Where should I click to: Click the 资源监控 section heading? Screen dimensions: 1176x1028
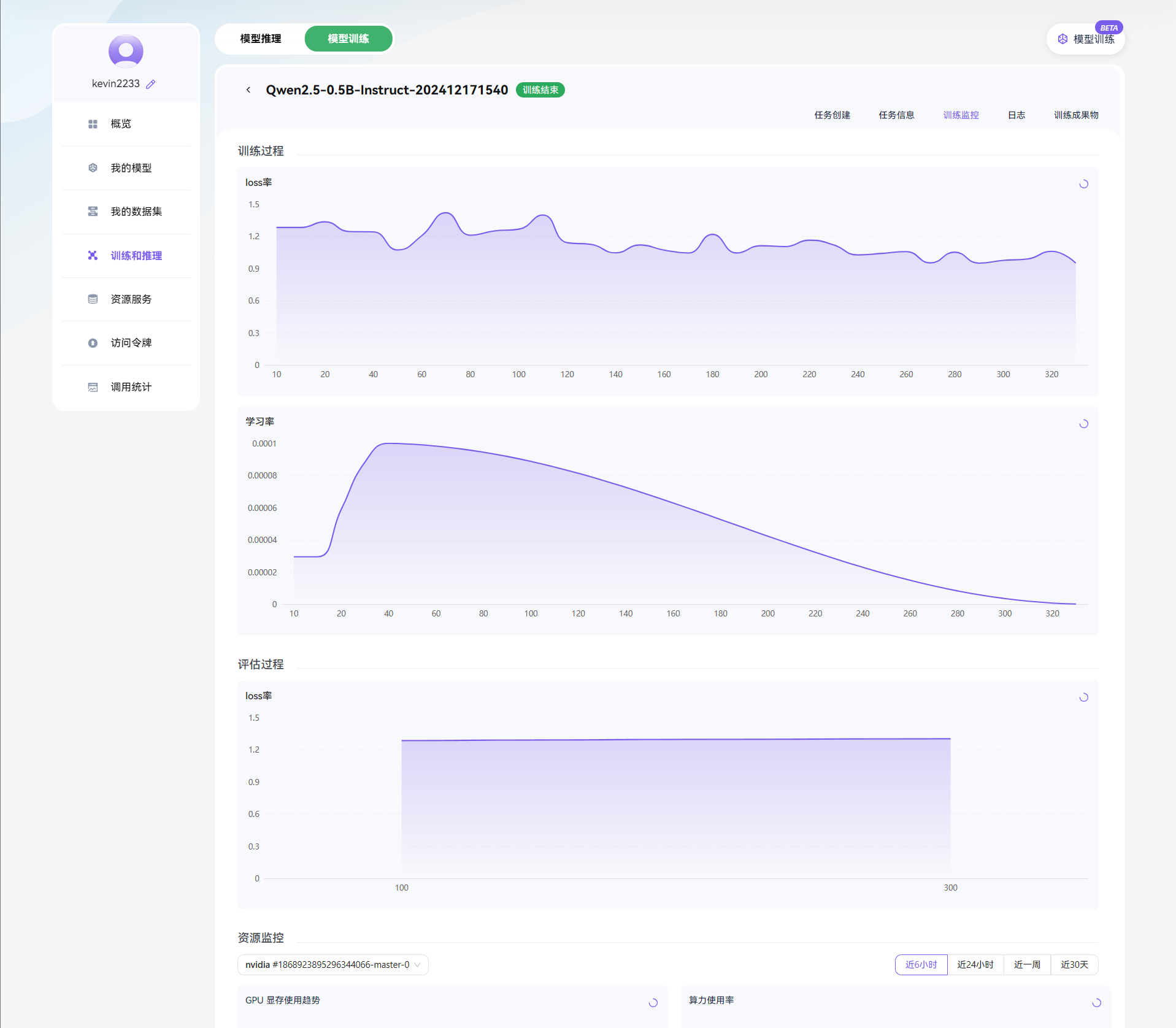coord(261,938)
